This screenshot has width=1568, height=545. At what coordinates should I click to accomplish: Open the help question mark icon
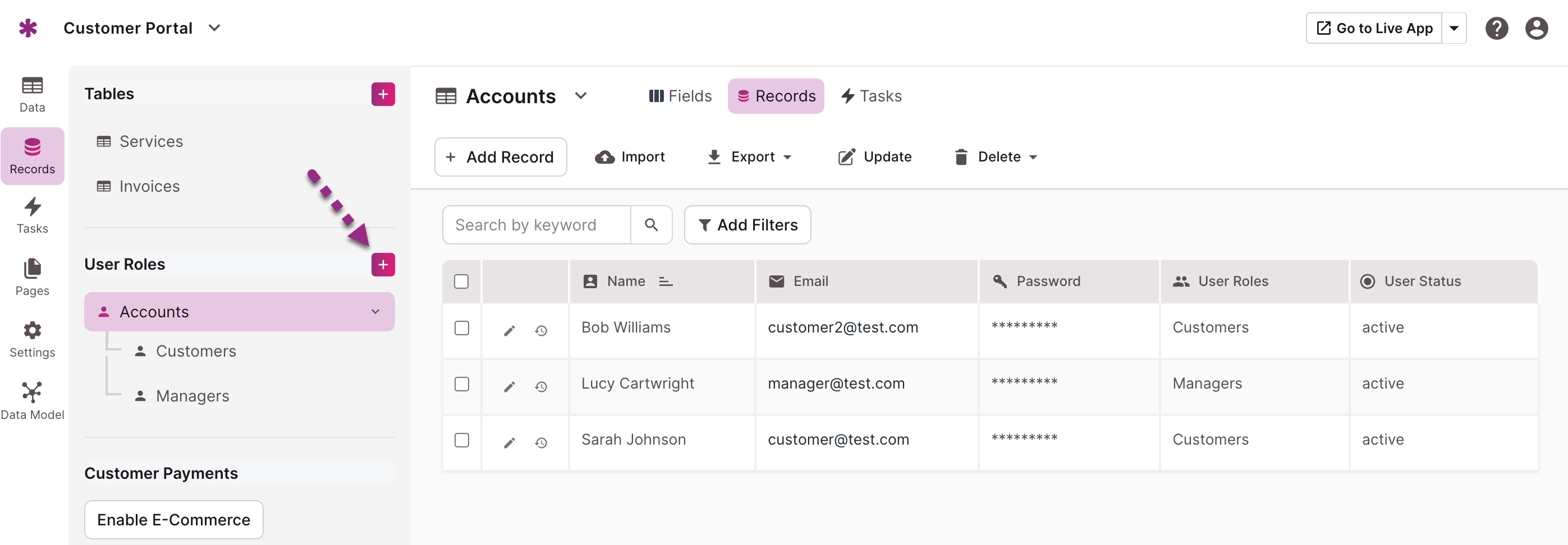coord(1496,28)
